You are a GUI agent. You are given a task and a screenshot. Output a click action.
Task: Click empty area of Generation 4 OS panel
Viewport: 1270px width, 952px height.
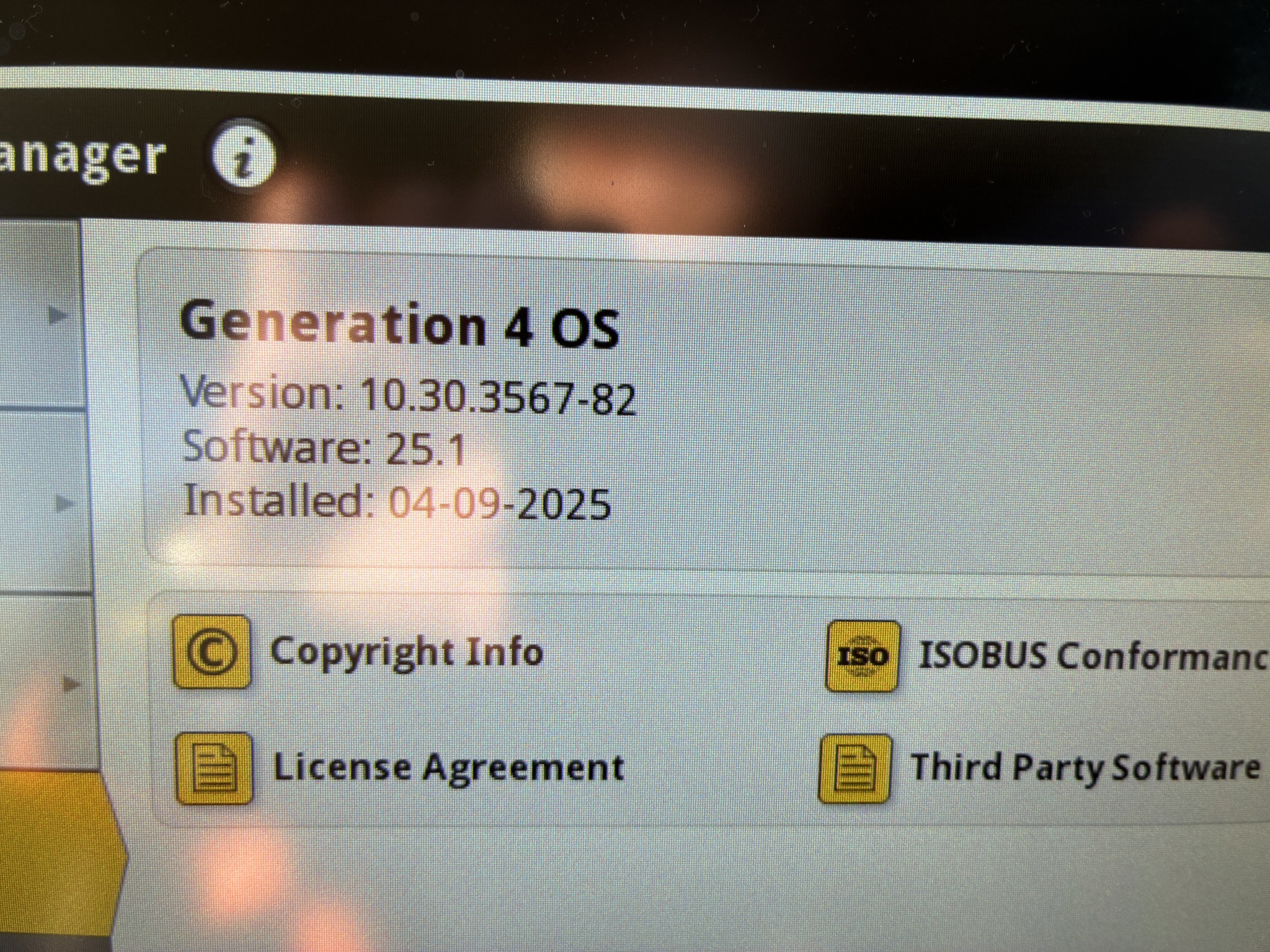click(930, 421)
